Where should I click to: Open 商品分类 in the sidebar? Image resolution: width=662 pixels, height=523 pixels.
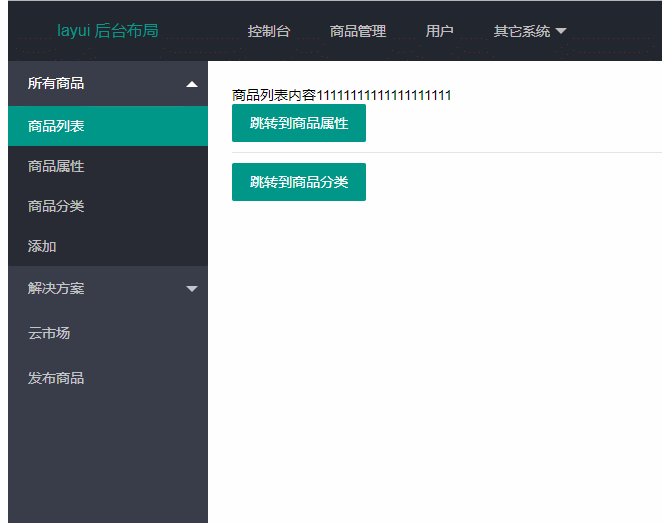coord(56,206)
